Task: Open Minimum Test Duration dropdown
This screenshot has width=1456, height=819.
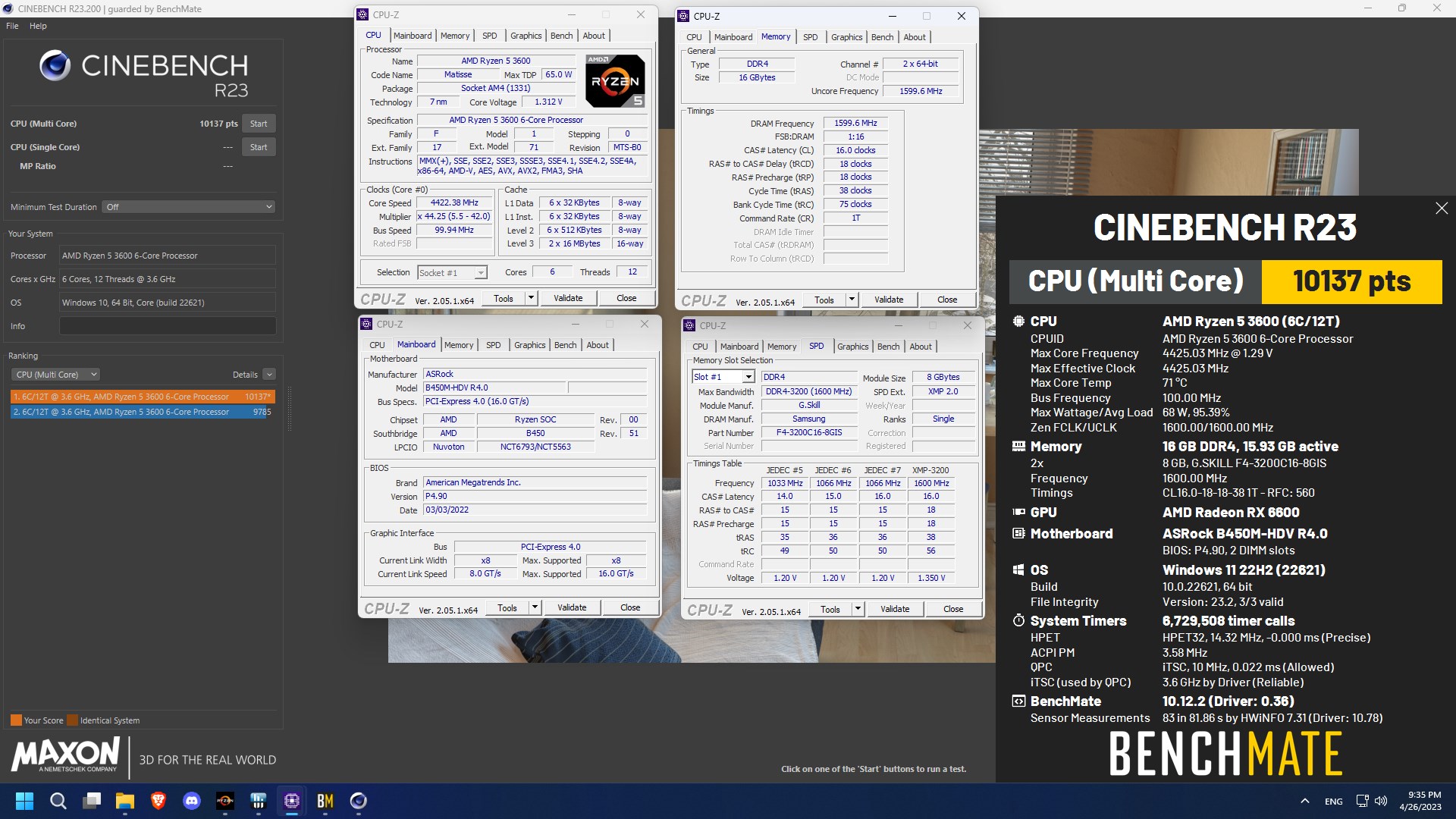Action: [x=189, y=207]
